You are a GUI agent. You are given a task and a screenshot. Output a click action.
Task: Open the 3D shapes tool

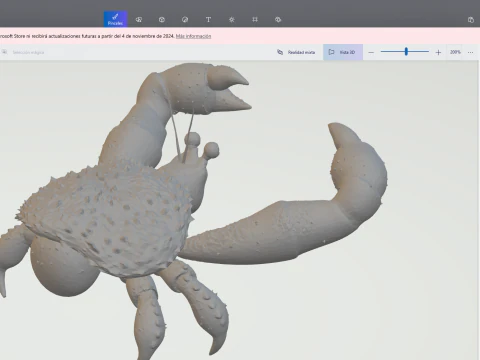(x=162, y=20)
